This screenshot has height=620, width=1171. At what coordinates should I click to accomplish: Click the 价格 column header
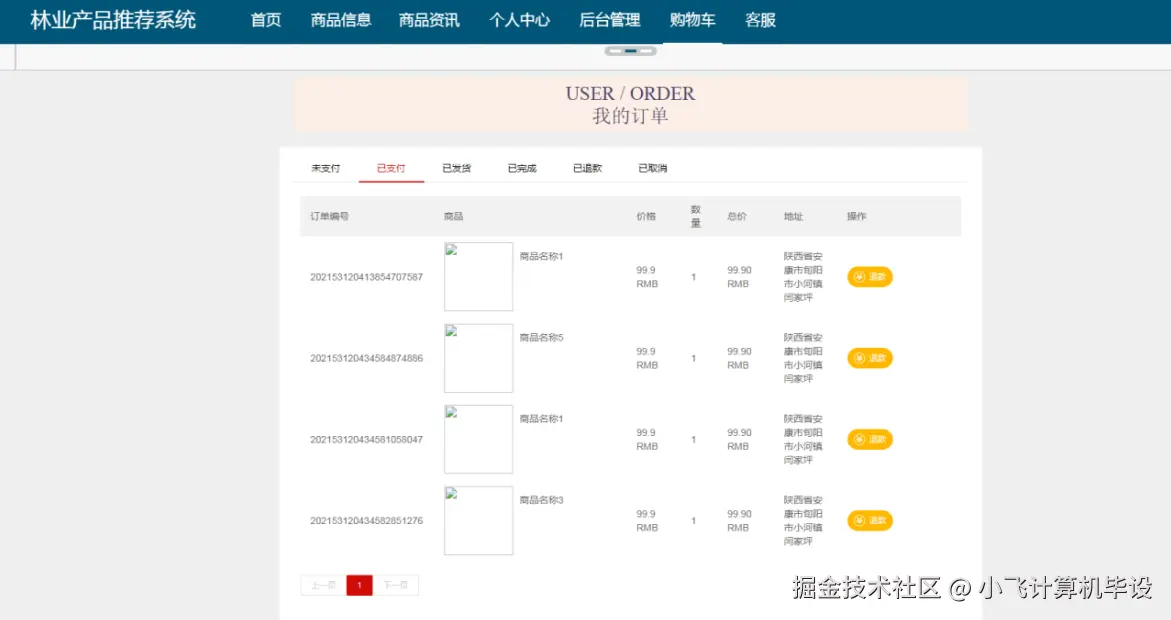(x=646, y=217)
